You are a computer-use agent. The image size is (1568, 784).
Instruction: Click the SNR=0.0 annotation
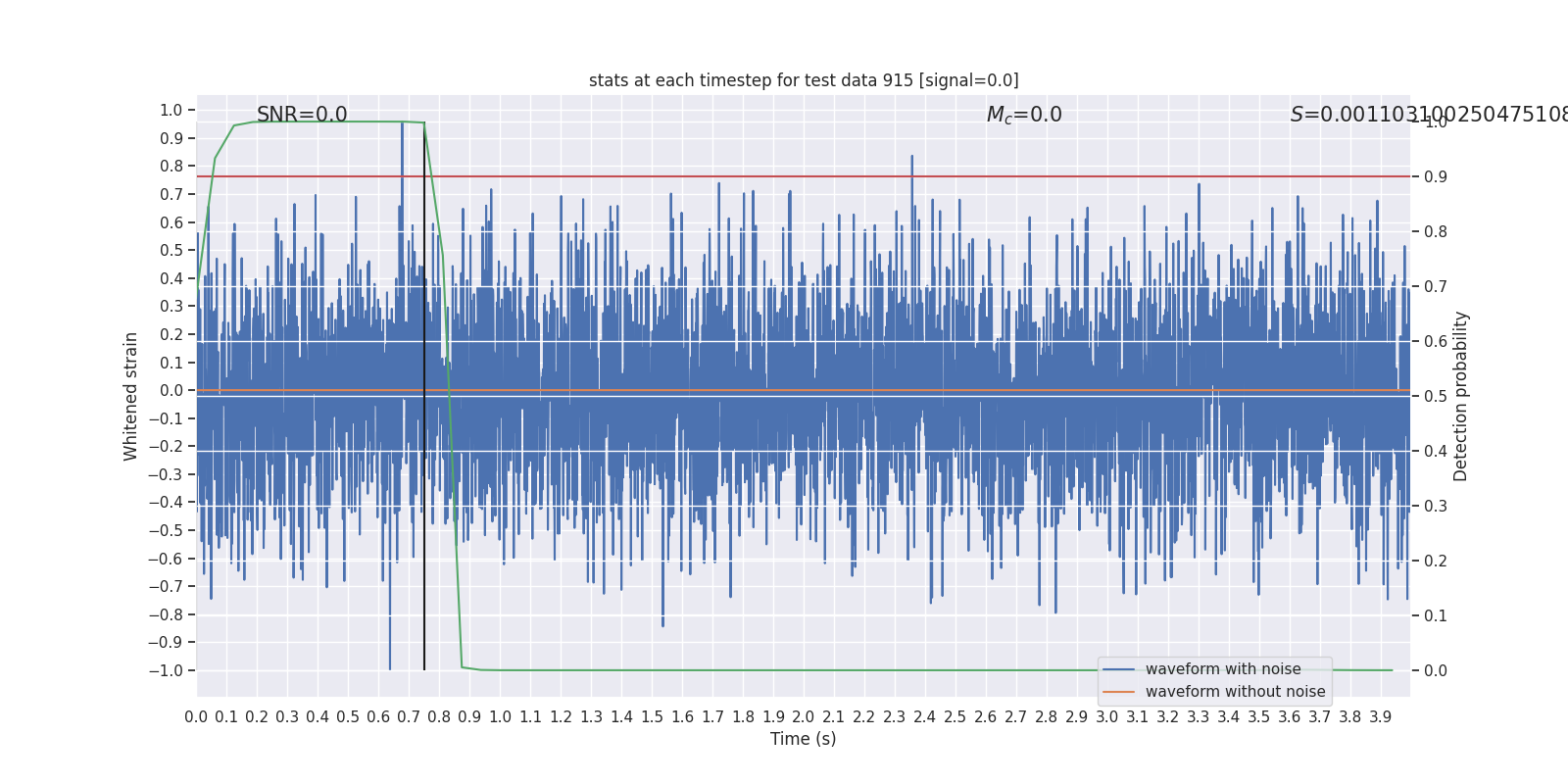coord(302,115)
